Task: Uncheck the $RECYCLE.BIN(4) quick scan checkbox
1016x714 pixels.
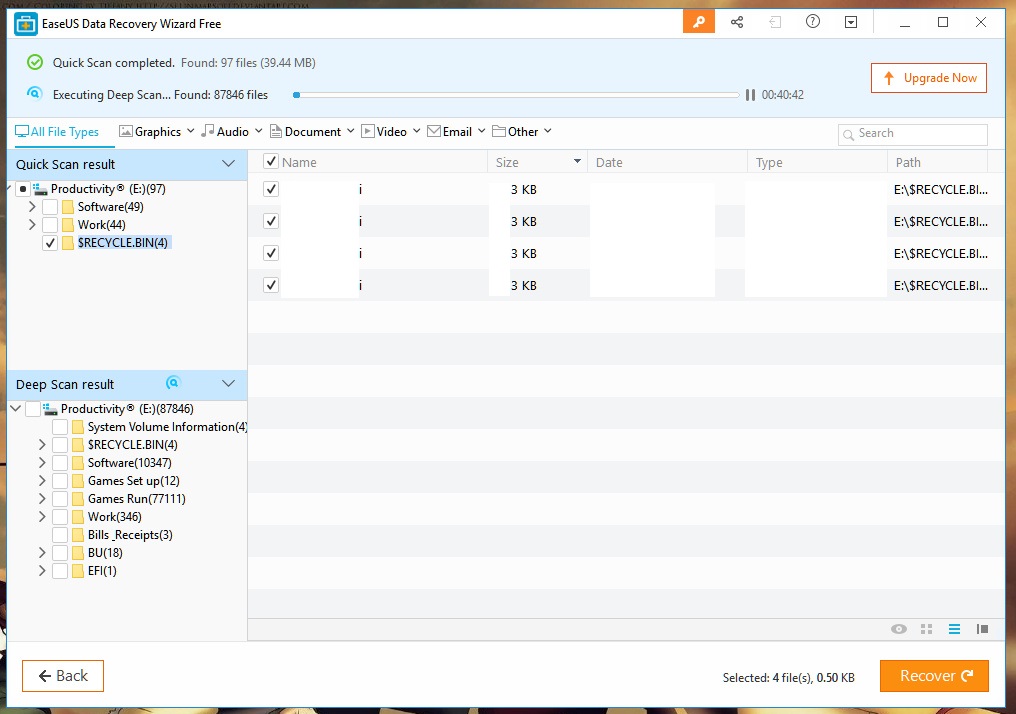Action: [x=50, y=243]
